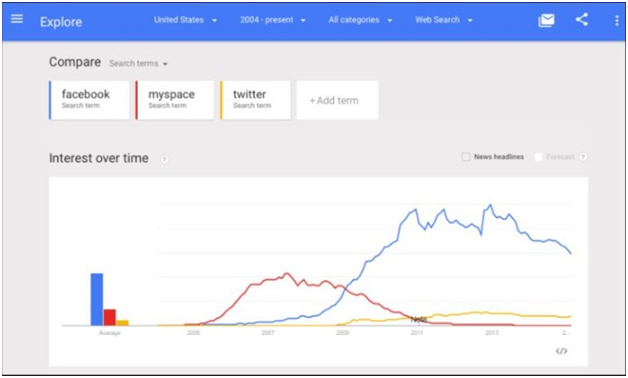Expand the Web Search type dropdown
This screenshot has height=378, width=628.
tap(444, 20)
